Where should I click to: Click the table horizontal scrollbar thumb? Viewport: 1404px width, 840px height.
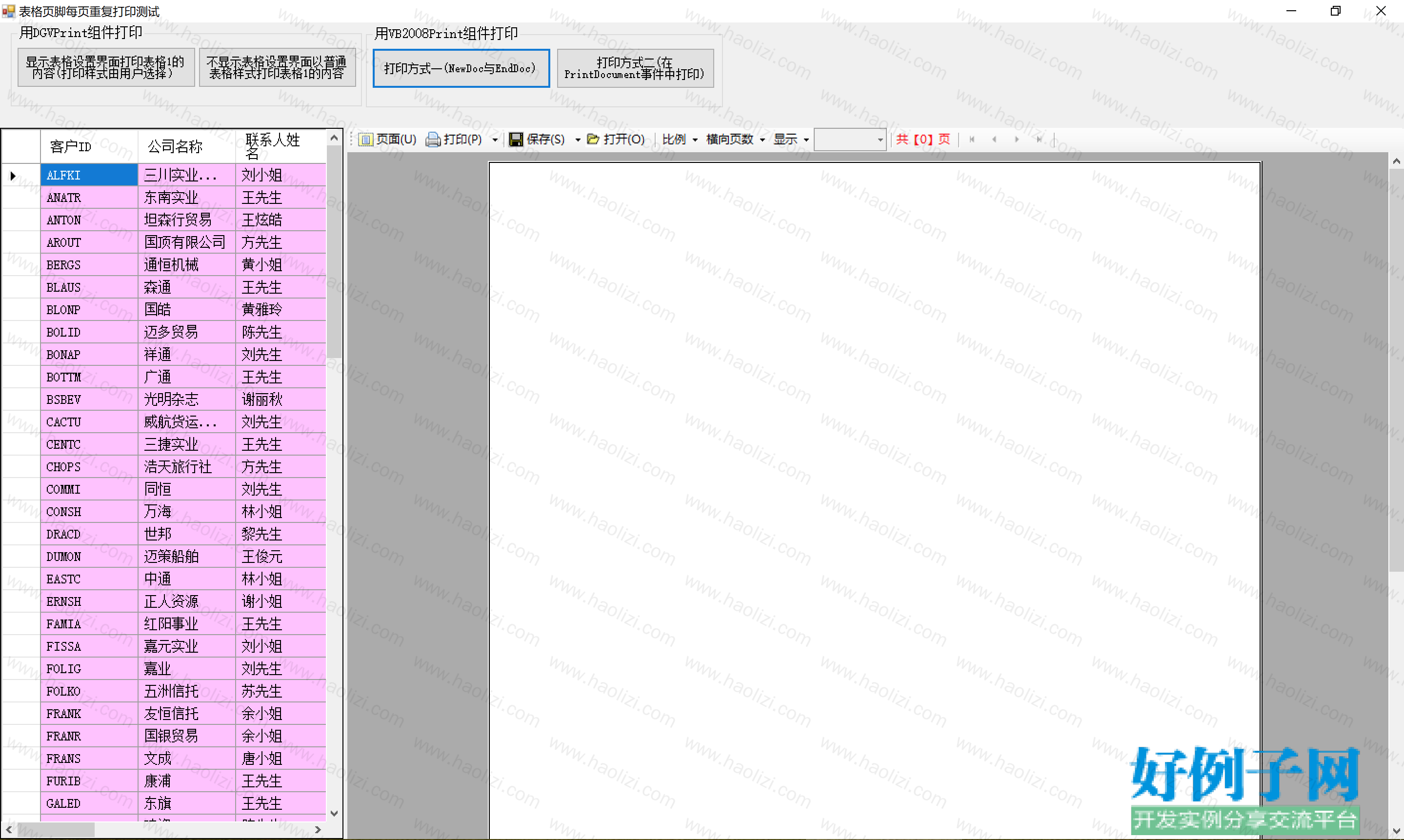tap(56, 830)
